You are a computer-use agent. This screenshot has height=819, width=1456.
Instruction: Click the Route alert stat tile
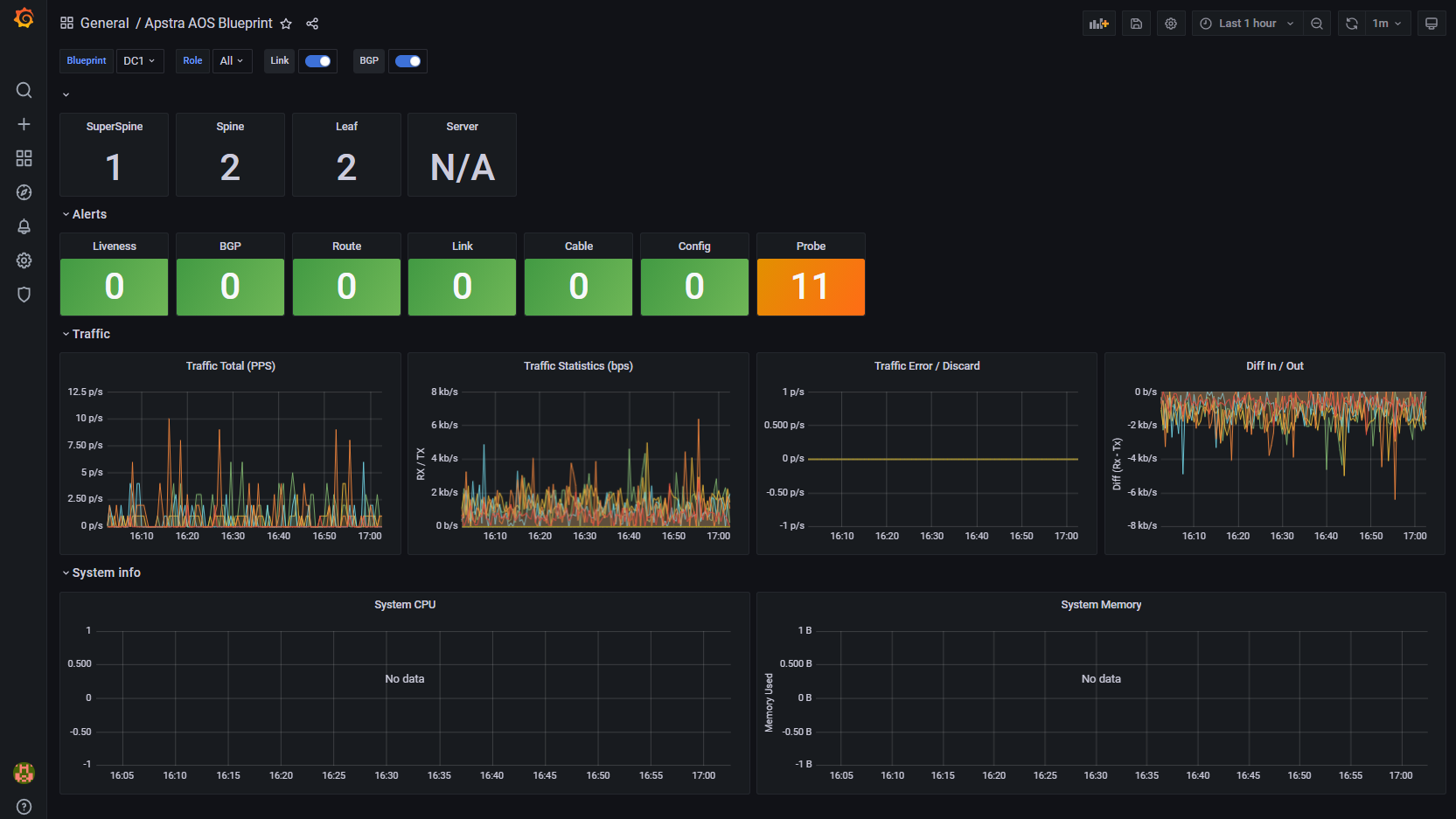point(346,287)
